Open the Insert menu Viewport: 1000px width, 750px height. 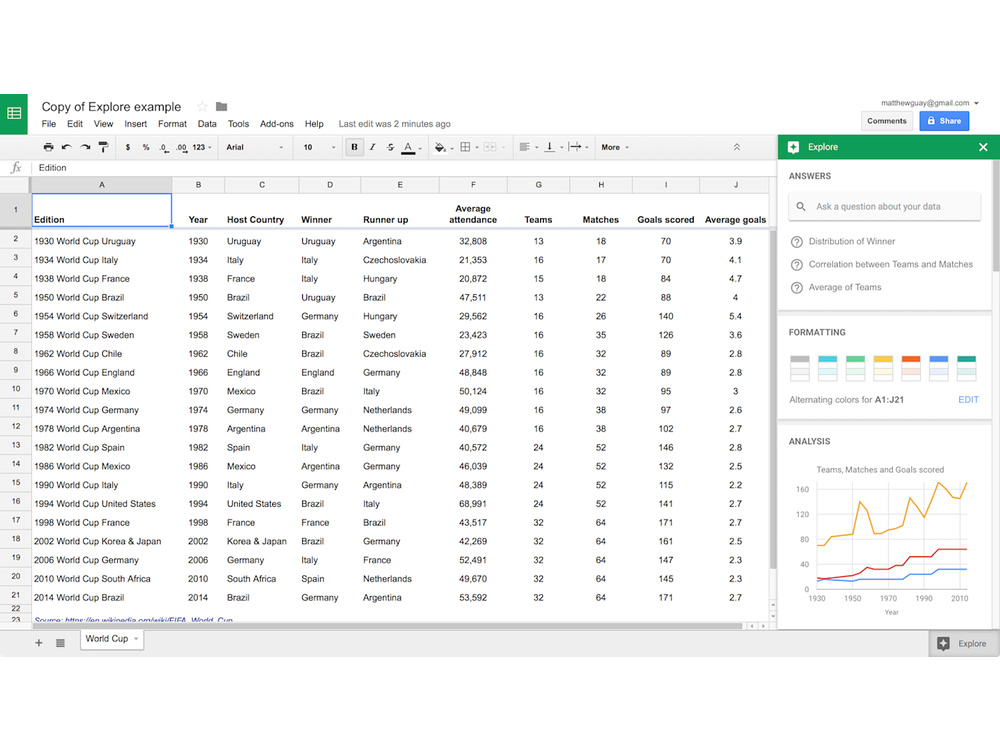click(135, 124)
